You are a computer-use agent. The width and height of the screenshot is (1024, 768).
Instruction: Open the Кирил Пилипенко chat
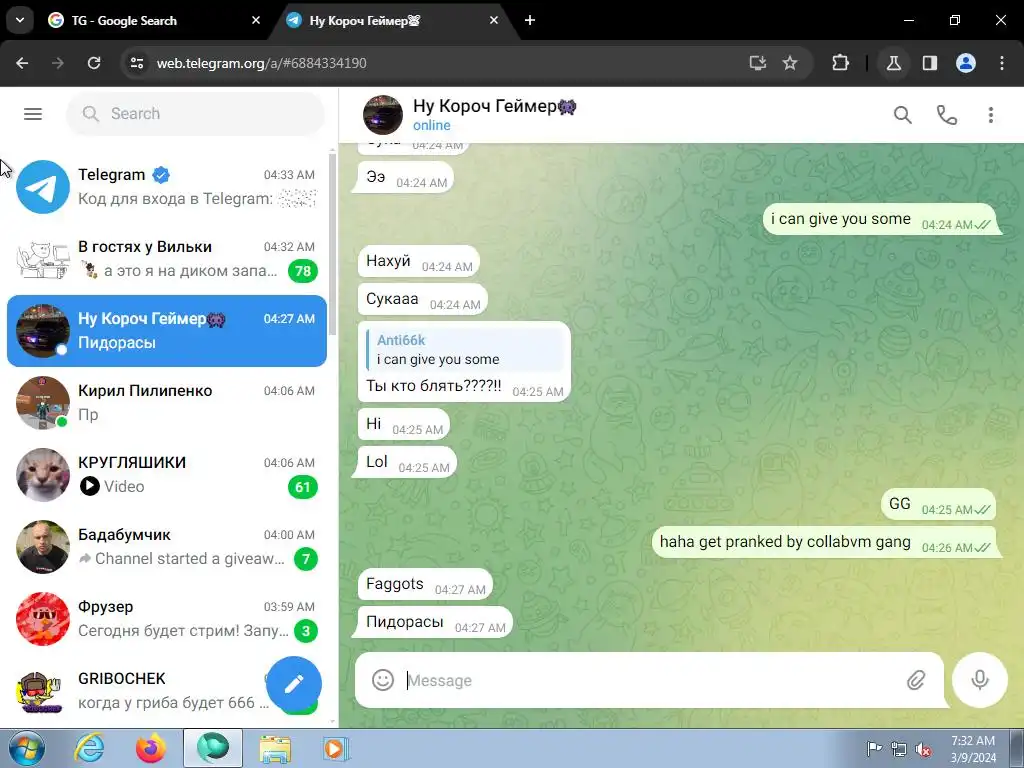point(167,402)
